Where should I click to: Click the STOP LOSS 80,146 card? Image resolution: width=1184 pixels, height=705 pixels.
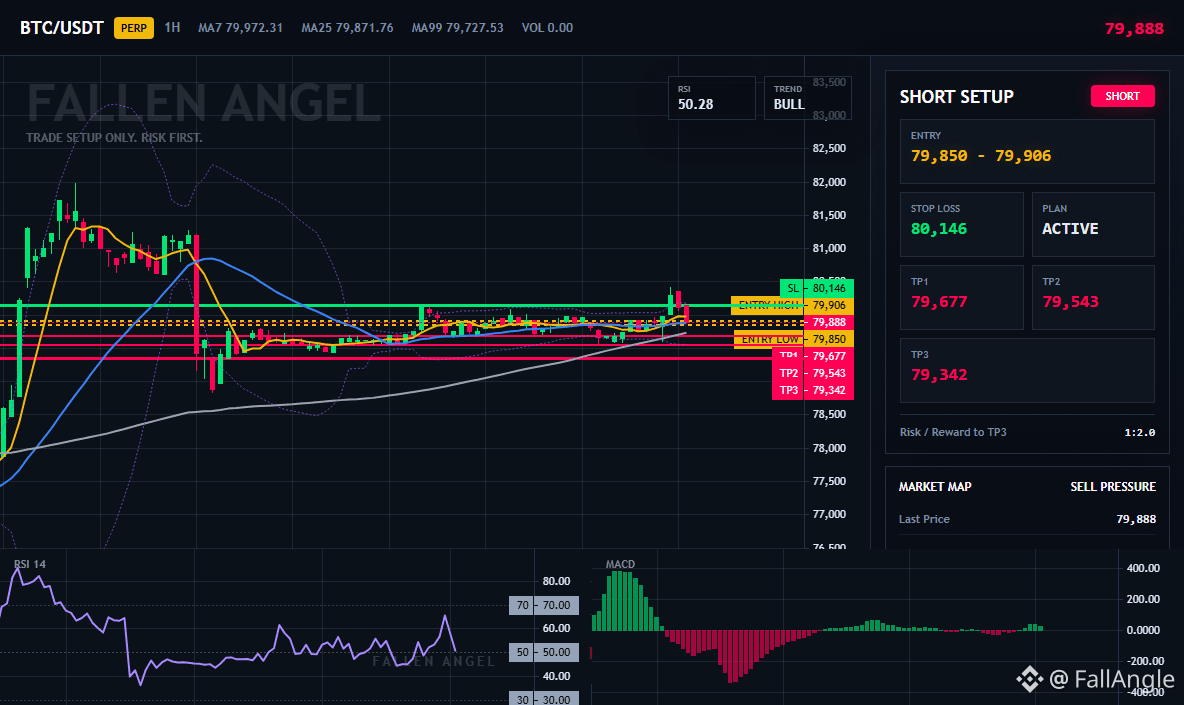click(961, 224)
